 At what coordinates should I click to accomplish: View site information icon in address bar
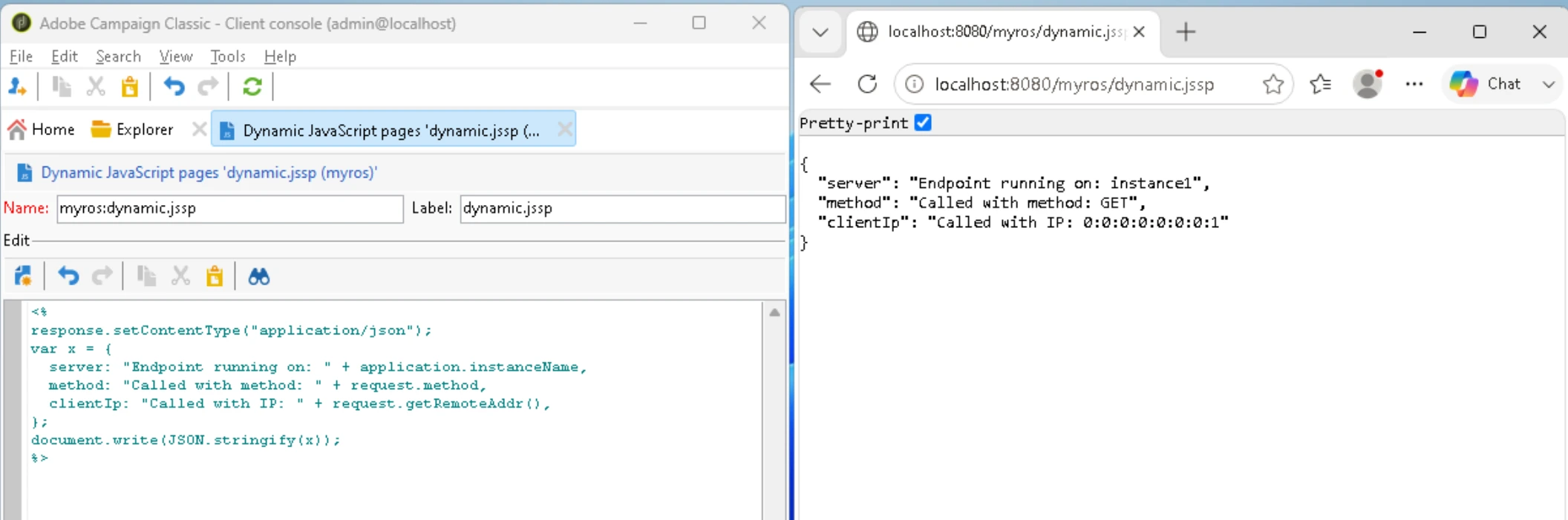click(915, 84)
